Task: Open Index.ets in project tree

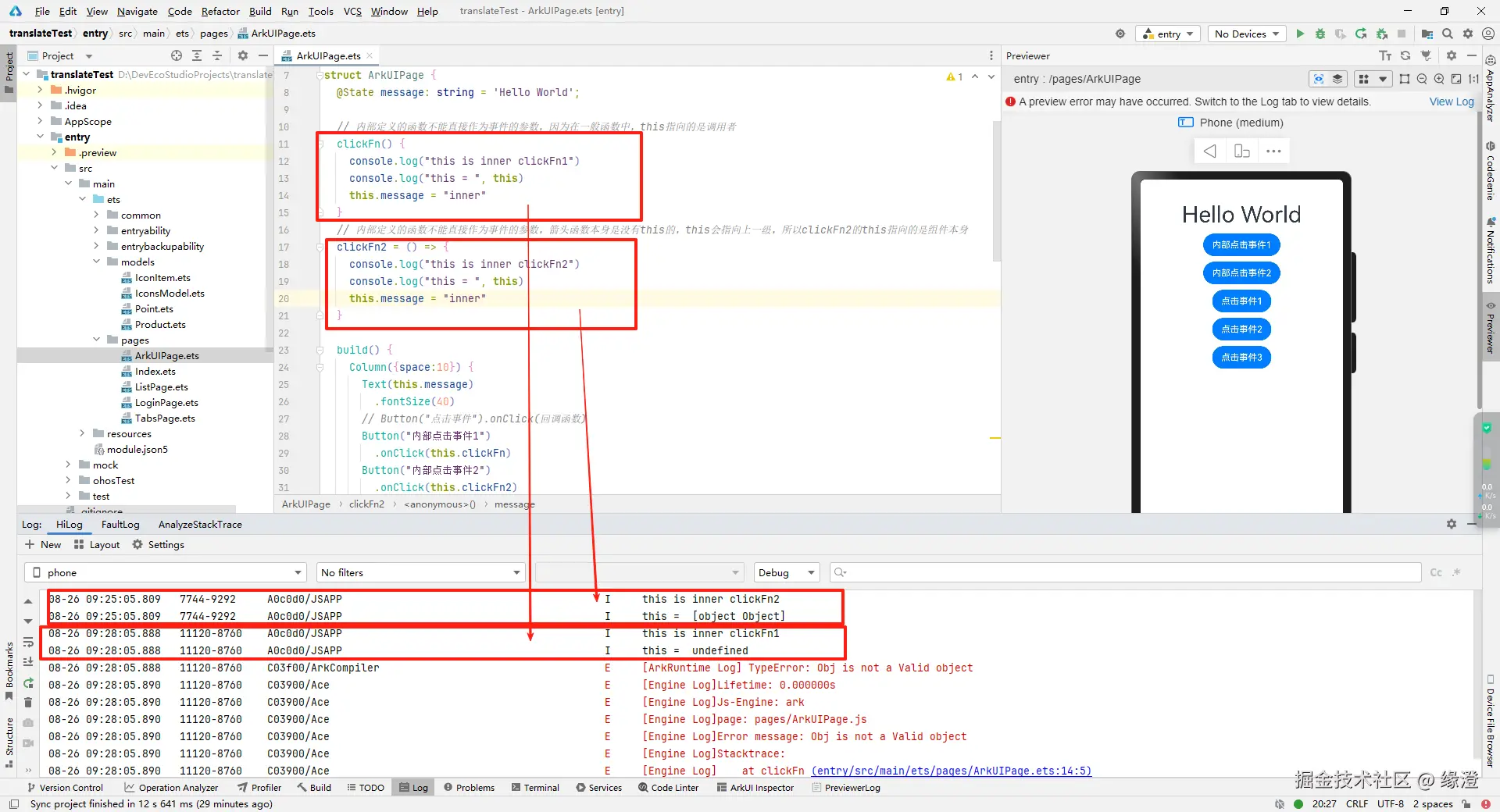Action: pyautogui.click(x=155, y=371)
